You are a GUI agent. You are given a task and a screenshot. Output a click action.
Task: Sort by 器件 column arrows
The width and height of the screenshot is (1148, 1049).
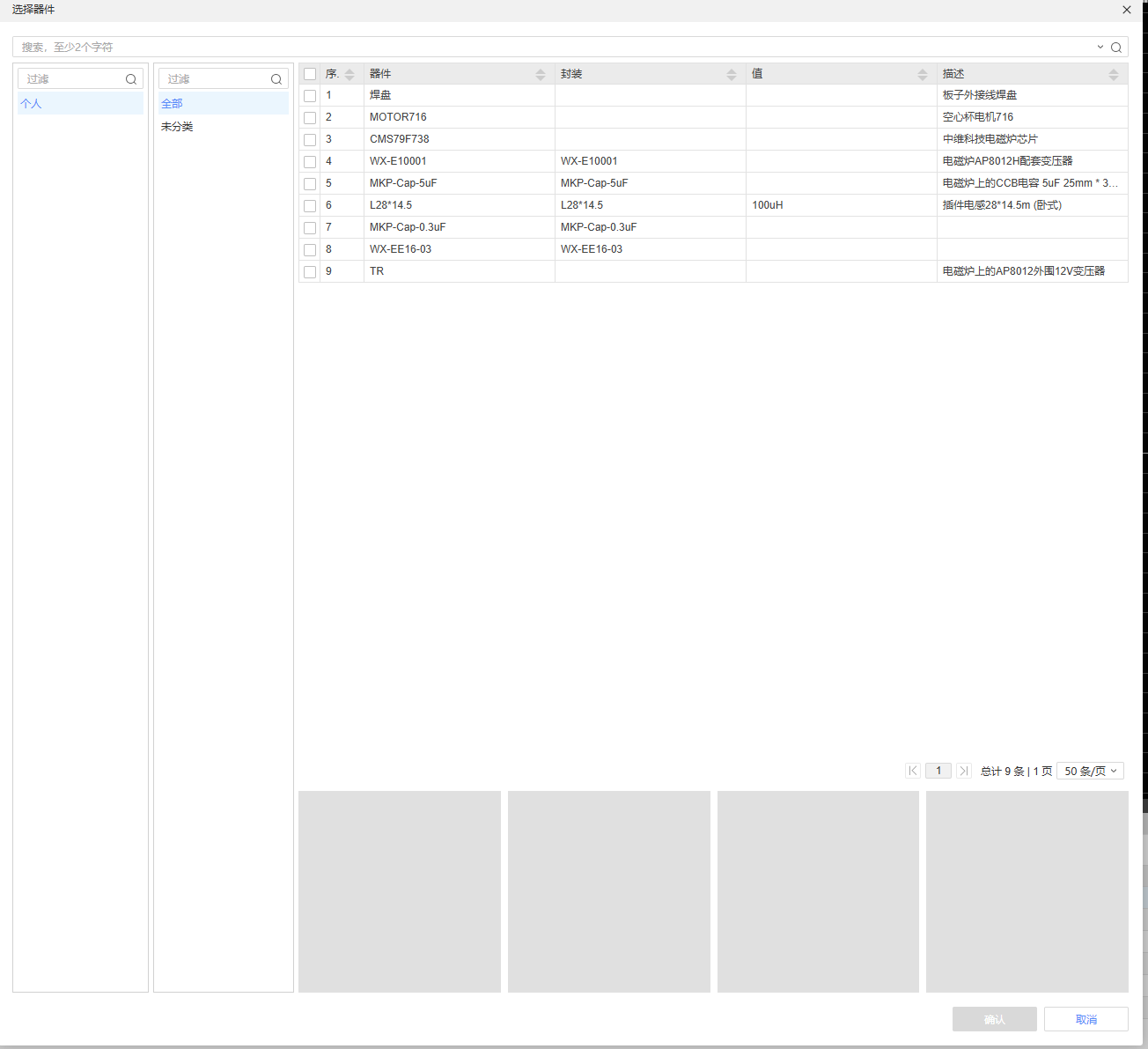(x=541, y=74)
